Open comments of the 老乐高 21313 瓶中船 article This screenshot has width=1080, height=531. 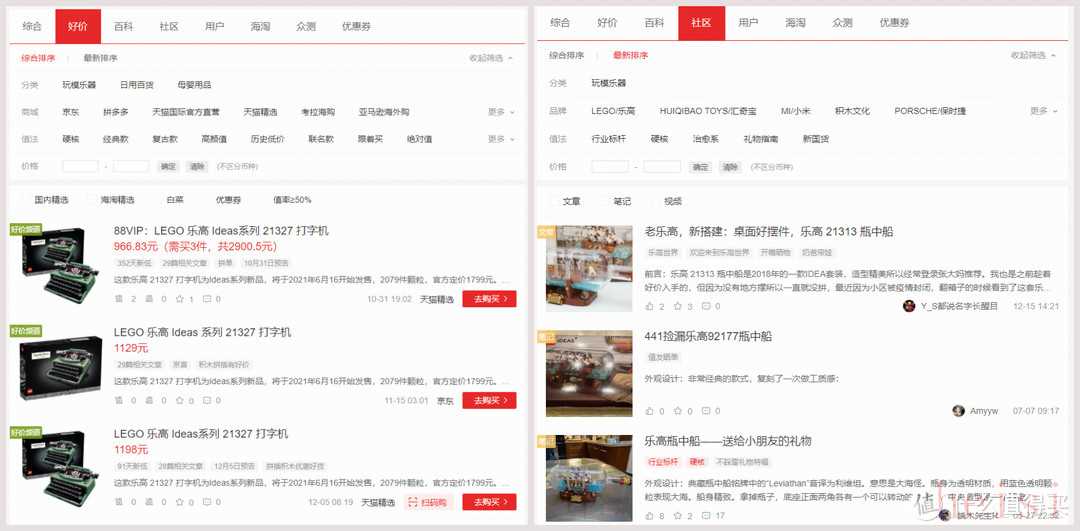point(706,306)
